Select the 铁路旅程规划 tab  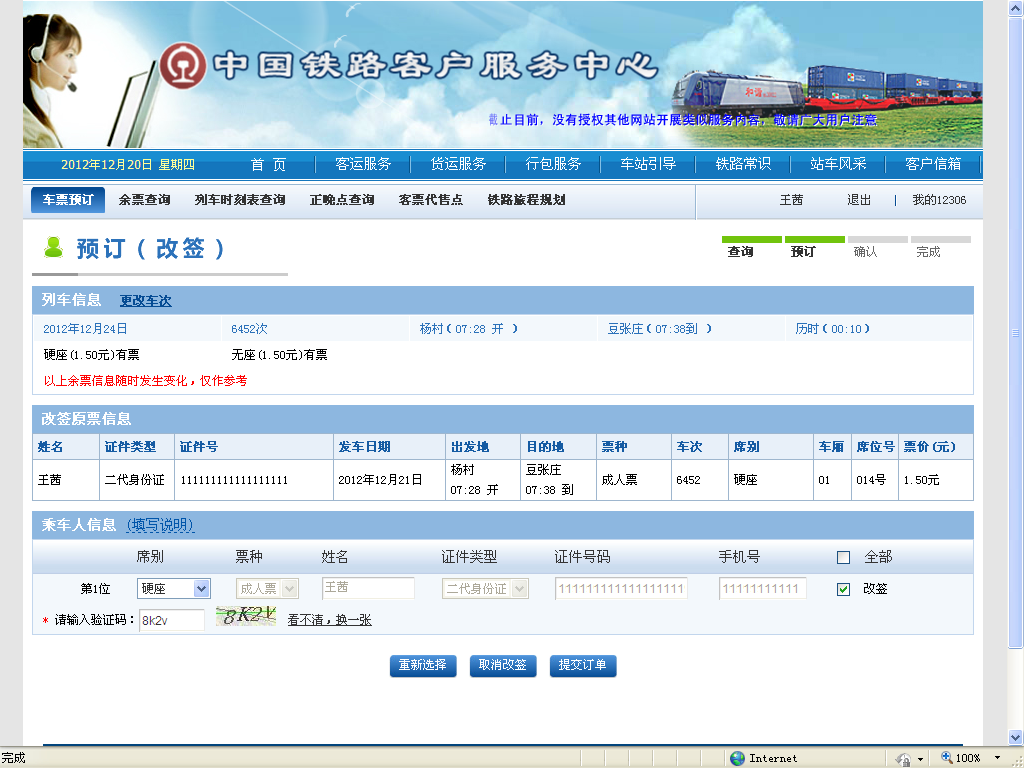pyautogui.click(x=526, y=200)
